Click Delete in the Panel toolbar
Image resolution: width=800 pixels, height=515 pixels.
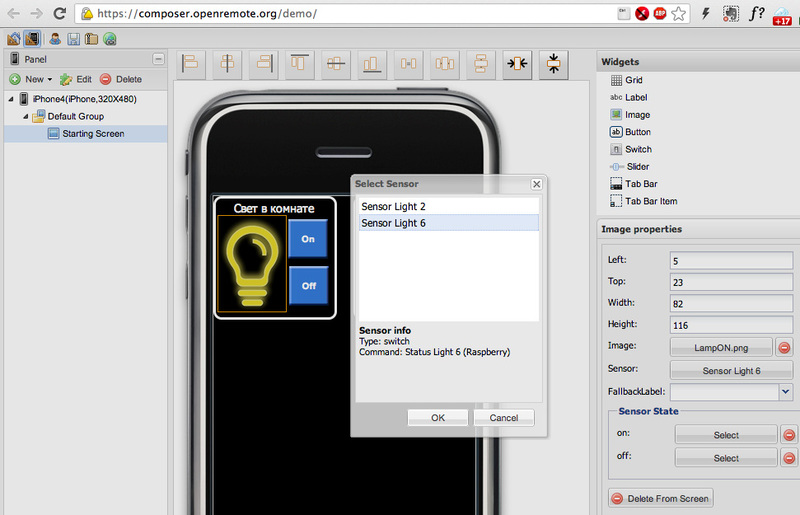121,80
